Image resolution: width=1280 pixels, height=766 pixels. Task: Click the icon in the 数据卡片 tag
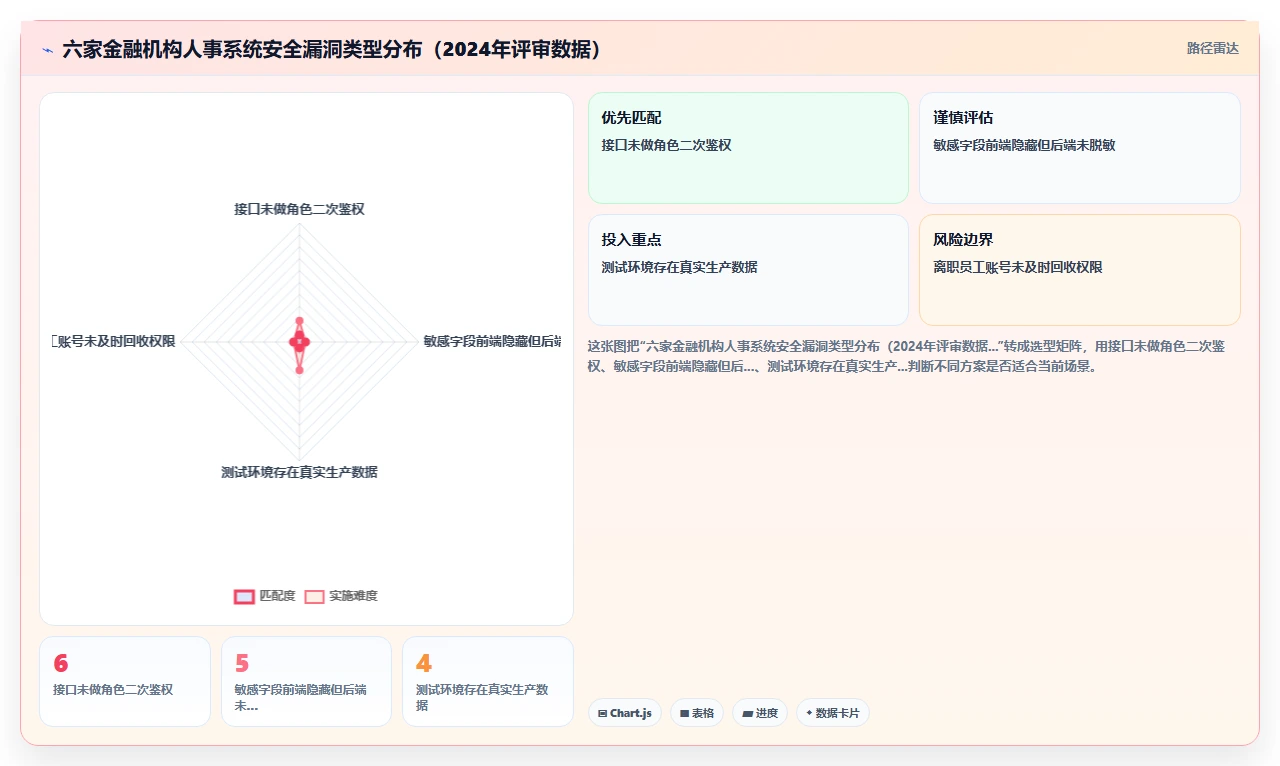click(809, 713)
